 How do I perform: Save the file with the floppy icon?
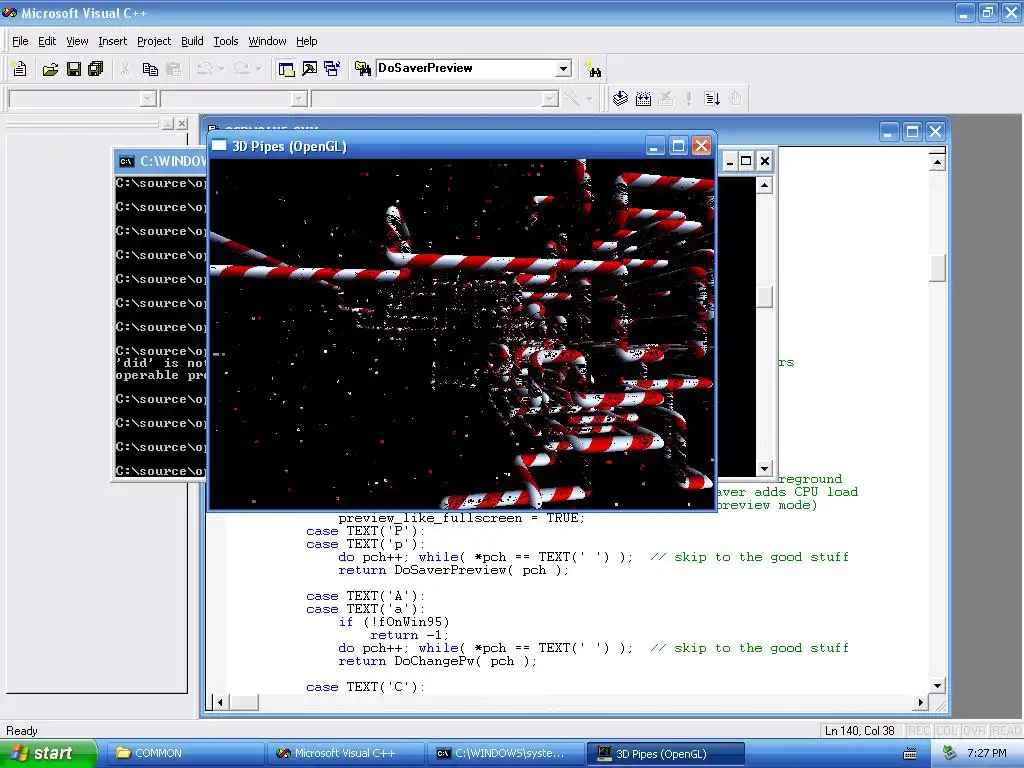click(x=74, y=69)
